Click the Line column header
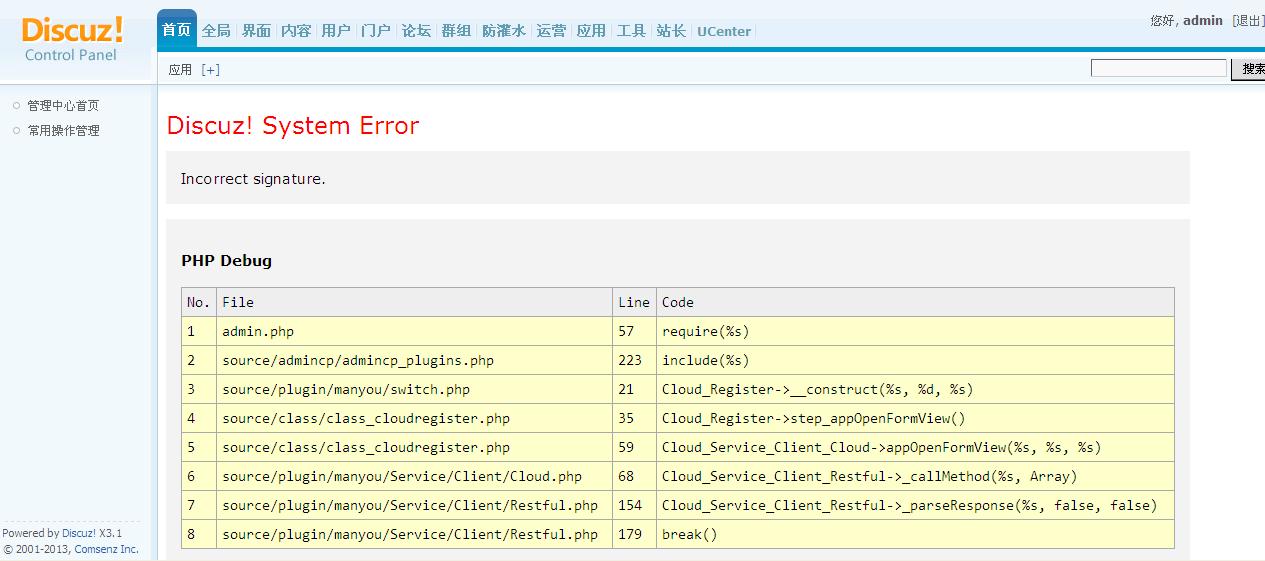 click(x=634, y=302)
